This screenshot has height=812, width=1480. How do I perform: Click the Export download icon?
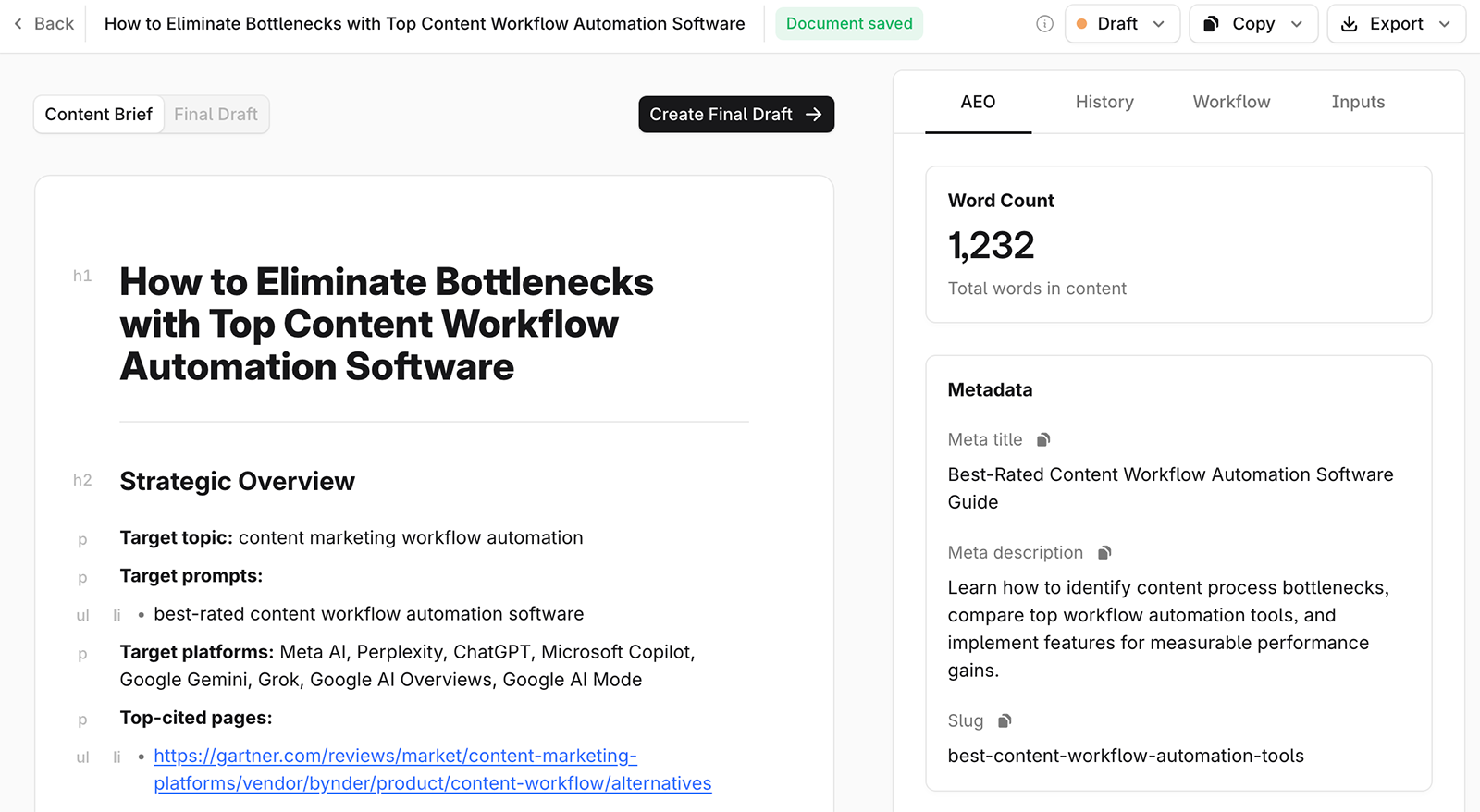[x=1350, y=24]
